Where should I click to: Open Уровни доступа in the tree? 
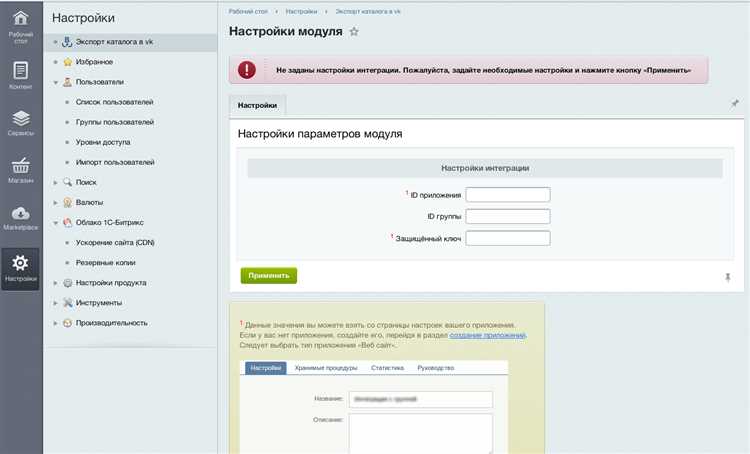point(103,142)
